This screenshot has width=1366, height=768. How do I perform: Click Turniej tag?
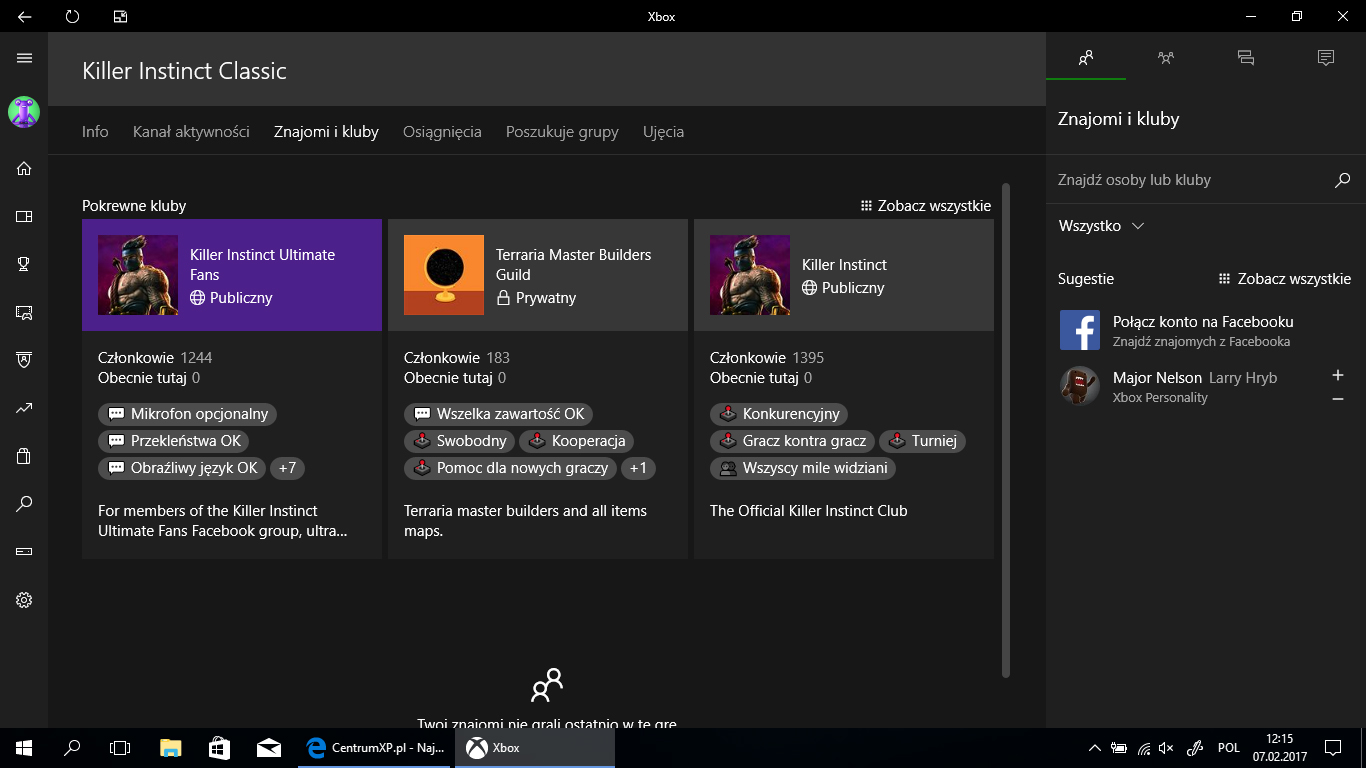[922, 441]
